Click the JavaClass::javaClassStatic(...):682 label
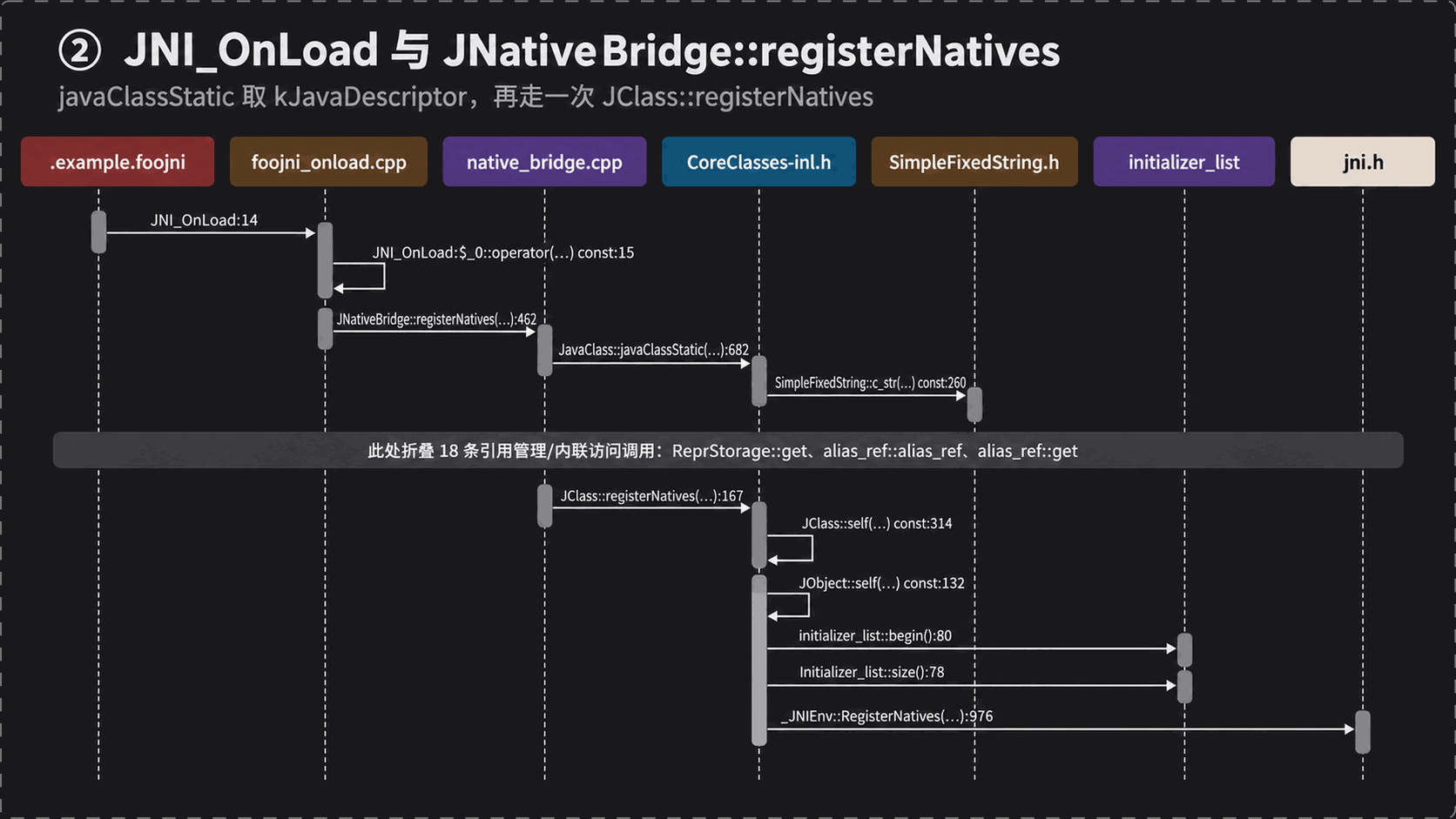The width and height of the screenshot is (1456, 819). (653, 350)
